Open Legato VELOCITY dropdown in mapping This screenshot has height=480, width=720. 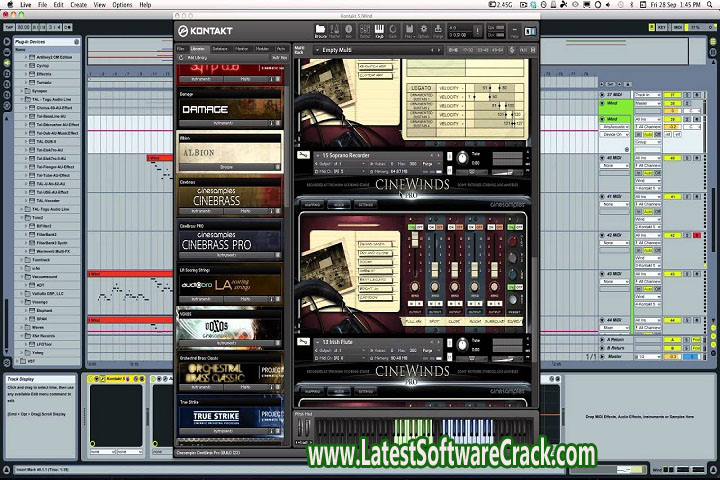pos(451,88)
